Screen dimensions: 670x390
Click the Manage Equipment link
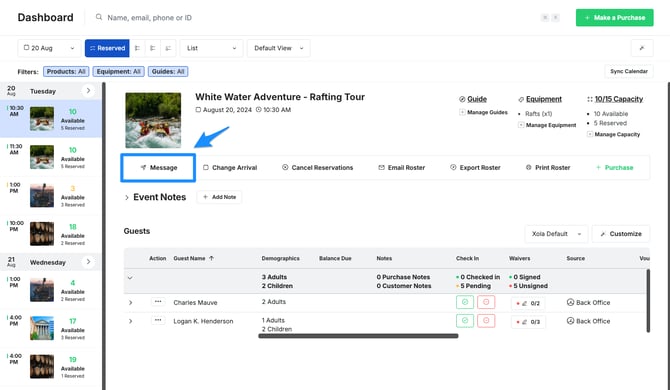tap(547, 125)
